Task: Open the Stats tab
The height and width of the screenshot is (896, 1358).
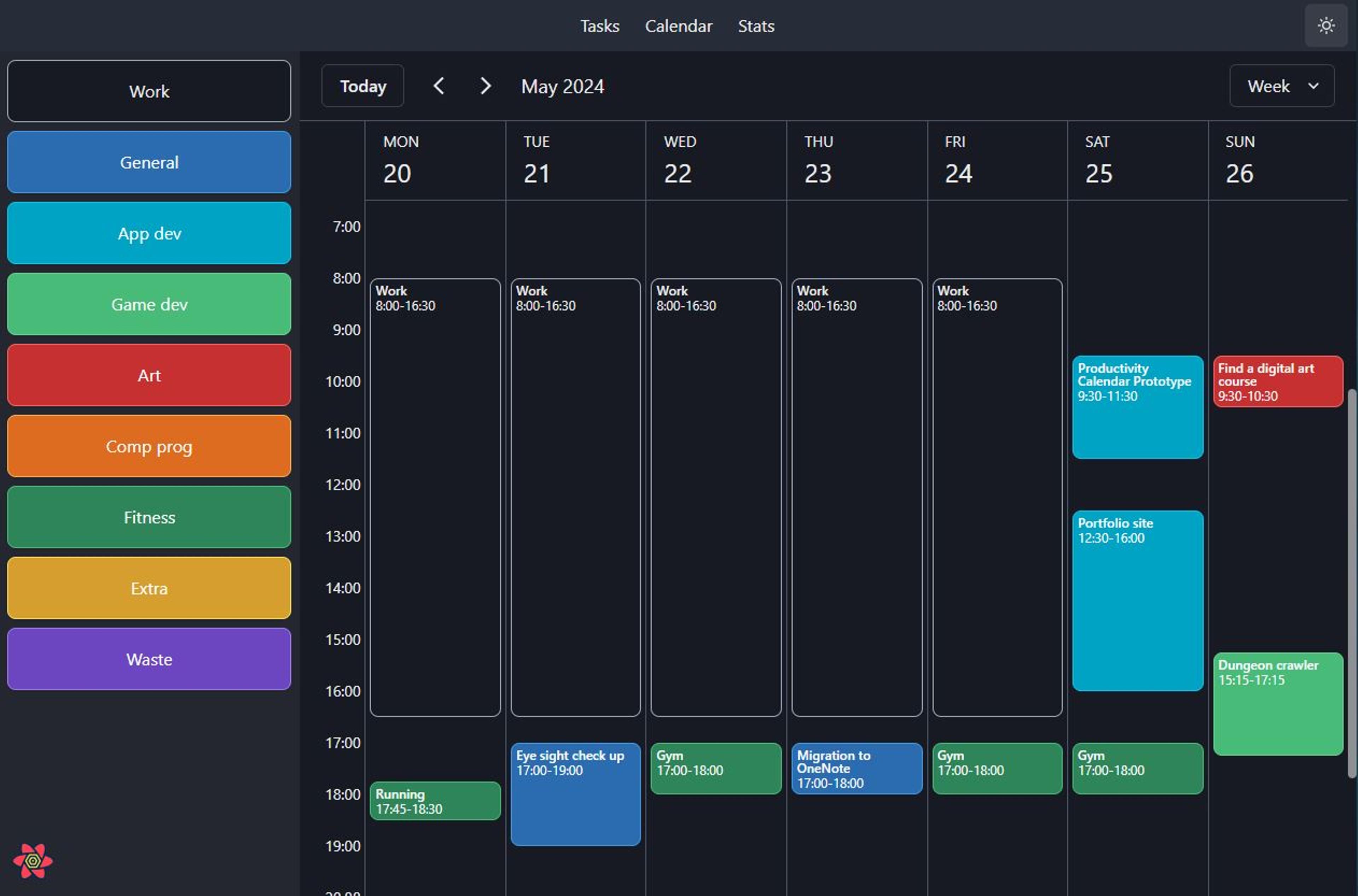Action: coord(756,26)
